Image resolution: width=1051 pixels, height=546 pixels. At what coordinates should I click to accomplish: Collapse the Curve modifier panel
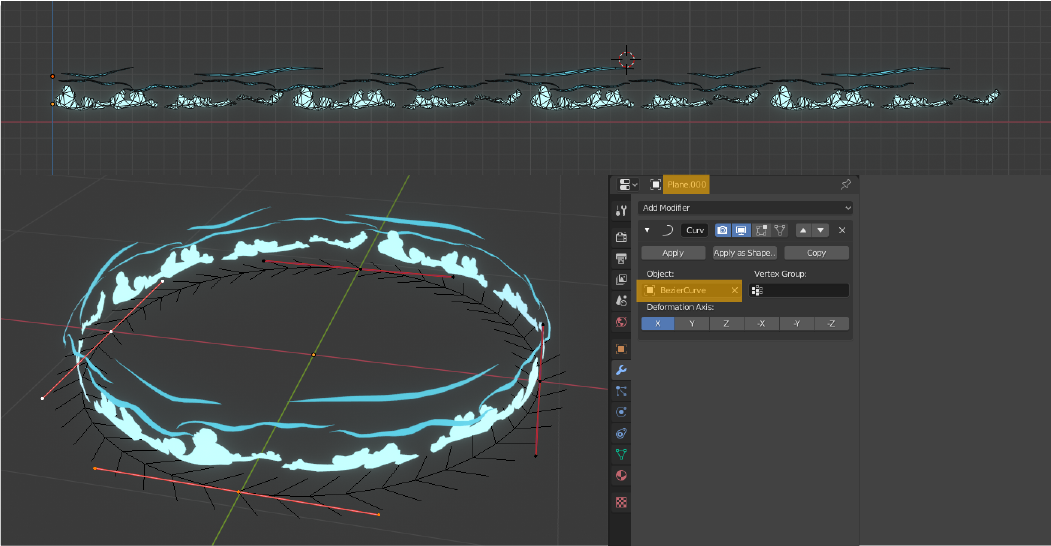[x=647, y=230]
